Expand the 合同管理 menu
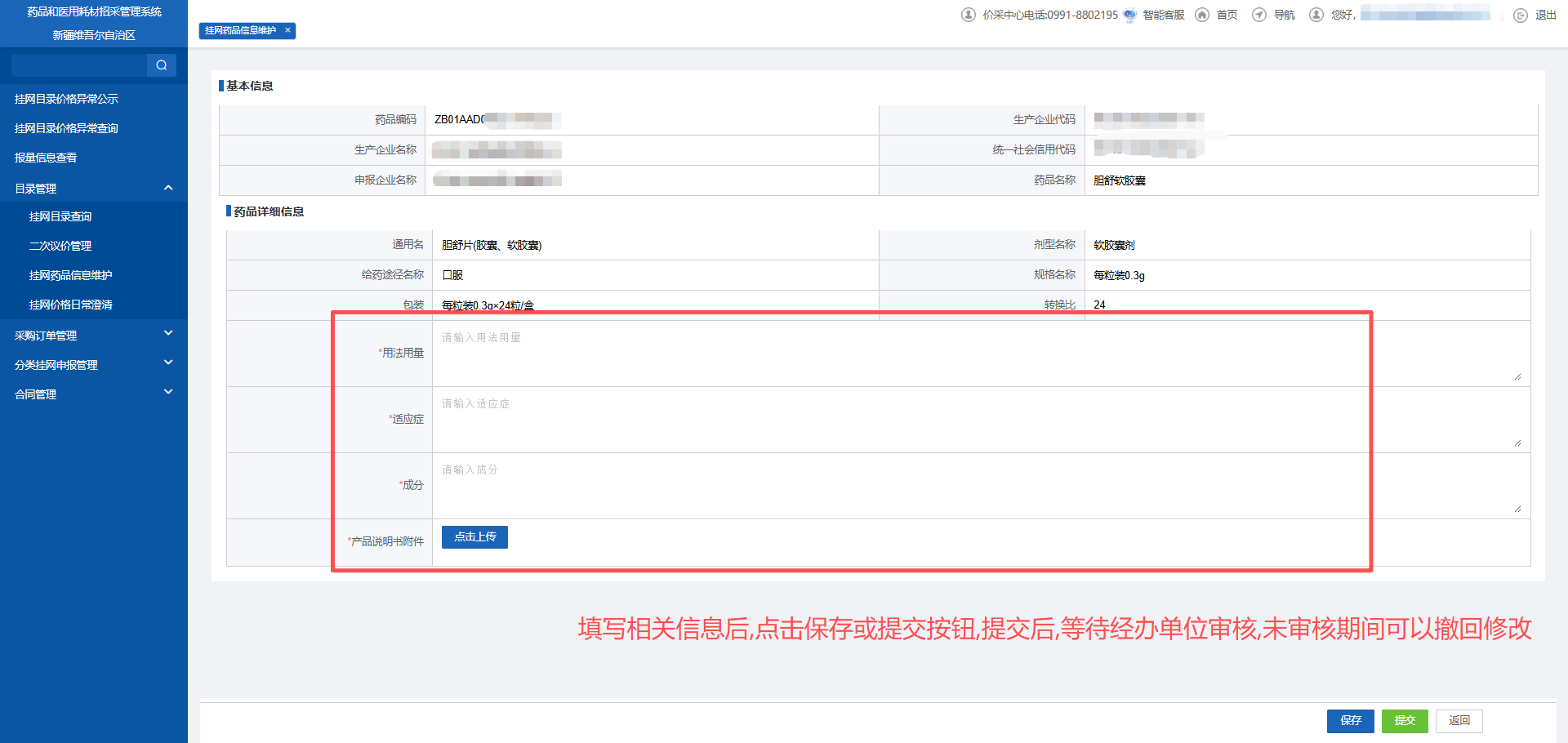This screenshot has height=743, width=1568. 168,392
